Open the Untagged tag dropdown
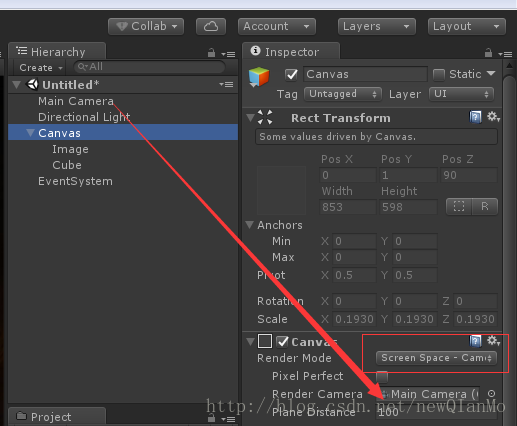Screen dimensions: 517x426 [343, 94]
